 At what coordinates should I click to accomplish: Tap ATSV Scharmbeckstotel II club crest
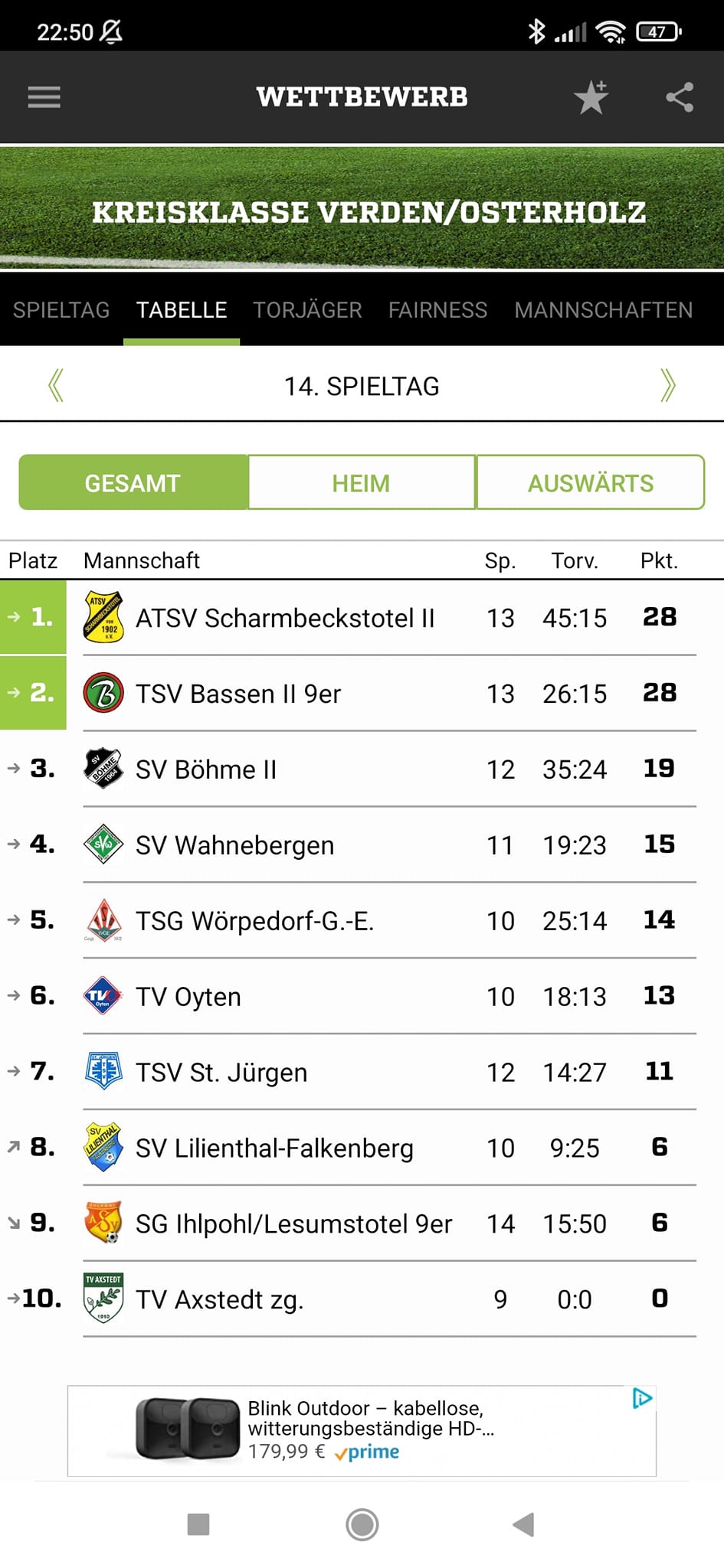(103, 617)
